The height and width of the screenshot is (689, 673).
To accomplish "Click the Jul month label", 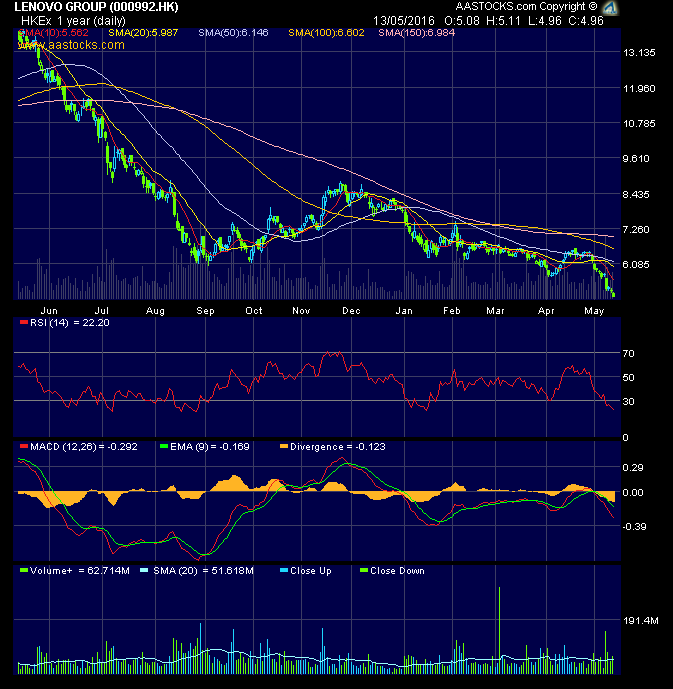I will tap(102, 311).
